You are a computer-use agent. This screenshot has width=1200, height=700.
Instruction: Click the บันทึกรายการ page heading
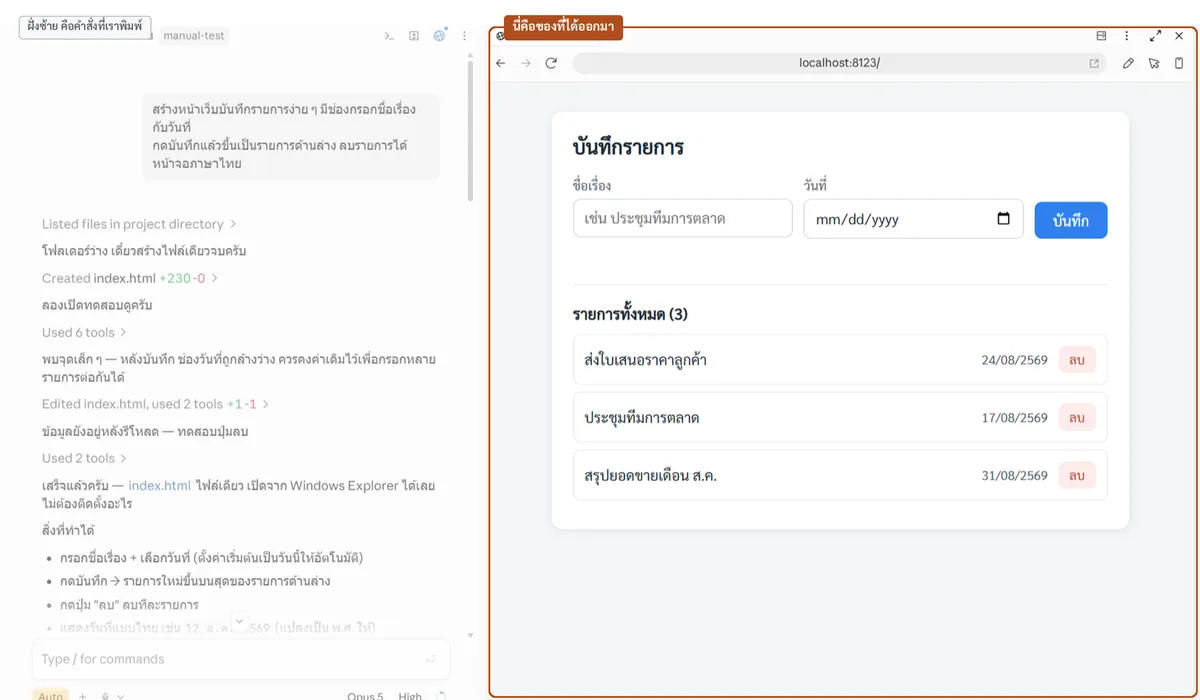[628, 147]
